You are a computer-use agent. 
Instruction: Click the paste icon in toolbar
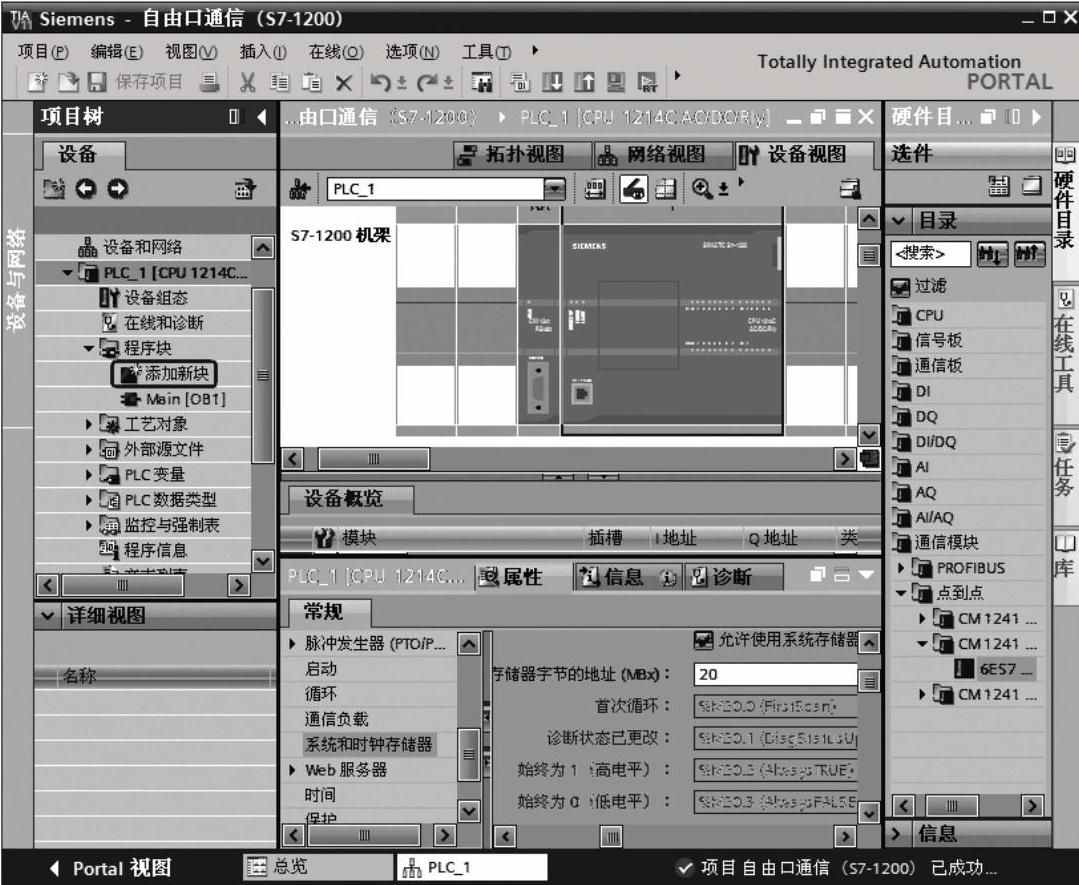[312, 83]
